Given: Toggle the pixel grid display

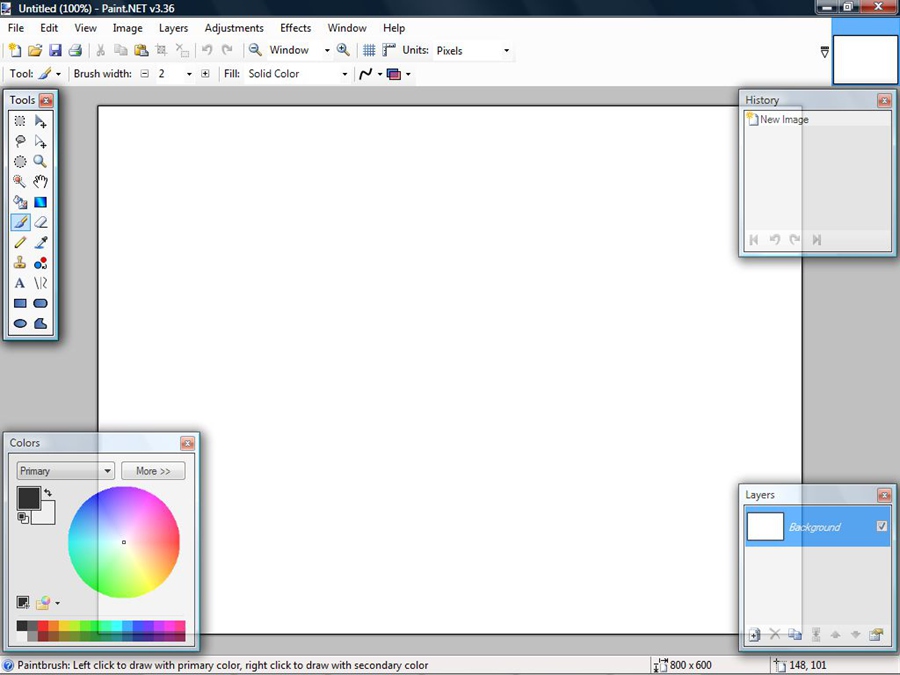Looking at the screenshot, I should [x=369, y=51].
